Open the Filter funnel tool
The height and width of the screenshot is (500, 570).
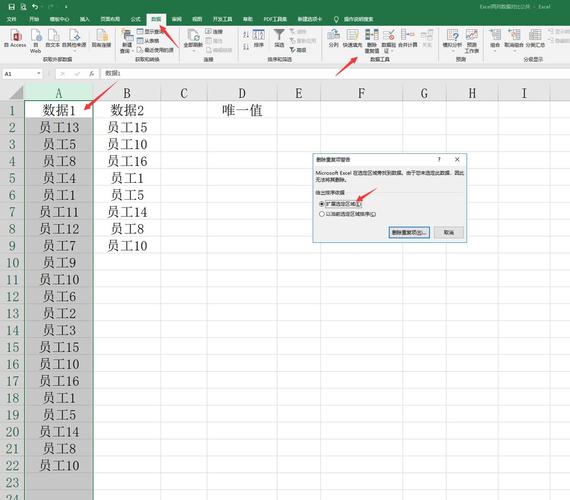click(x=279, y=39)
